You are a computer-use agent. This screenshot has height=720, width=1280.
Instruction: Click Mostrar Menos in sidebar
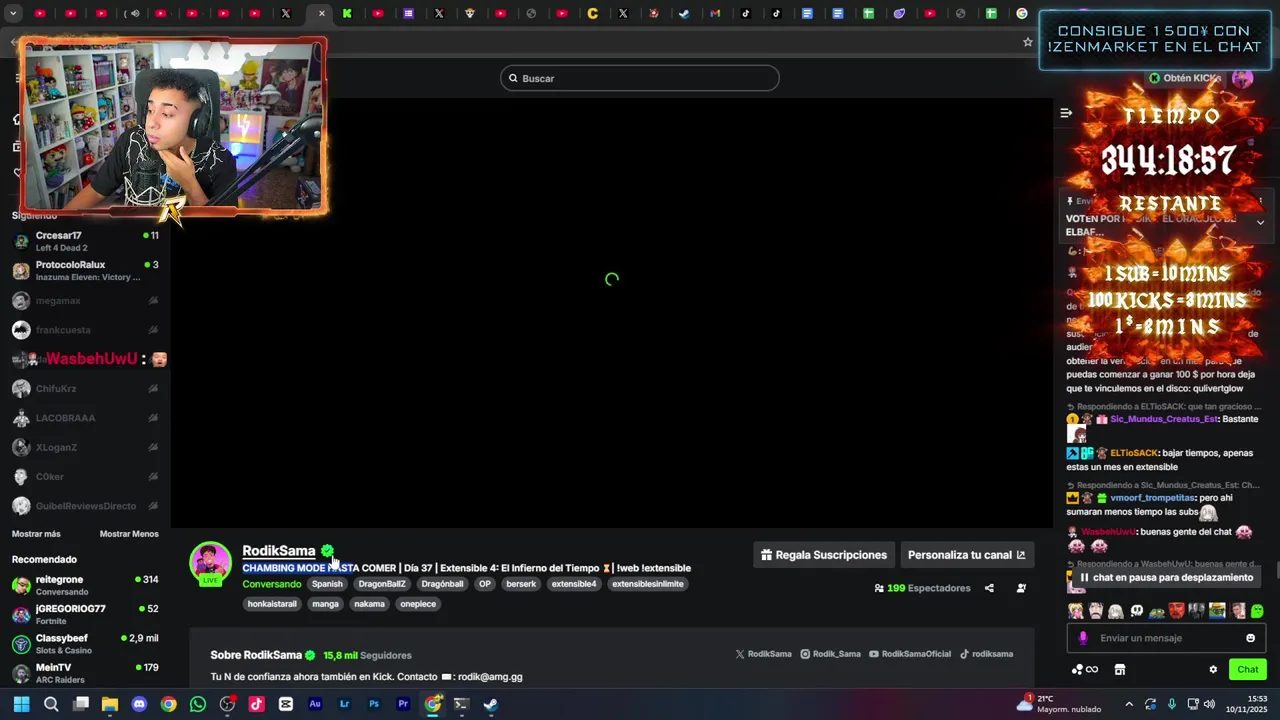(129, 534)
